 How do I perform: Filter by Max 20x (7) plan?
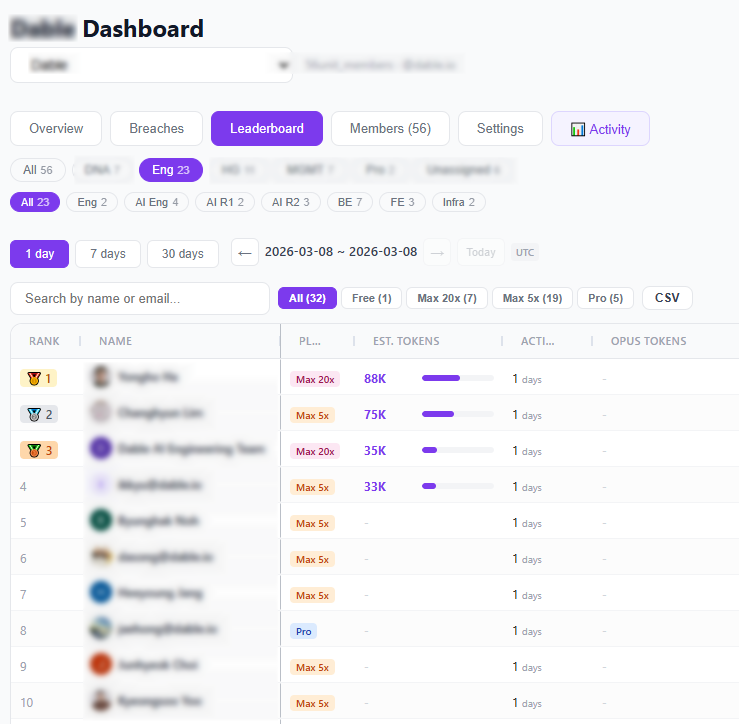(x=447, y=298)
